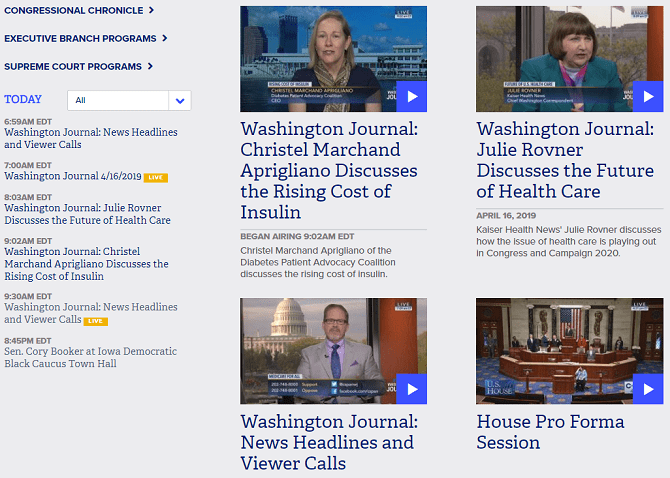Open 6:59AM News Headlines and Viewer Calls listing

tap(91, 138)
